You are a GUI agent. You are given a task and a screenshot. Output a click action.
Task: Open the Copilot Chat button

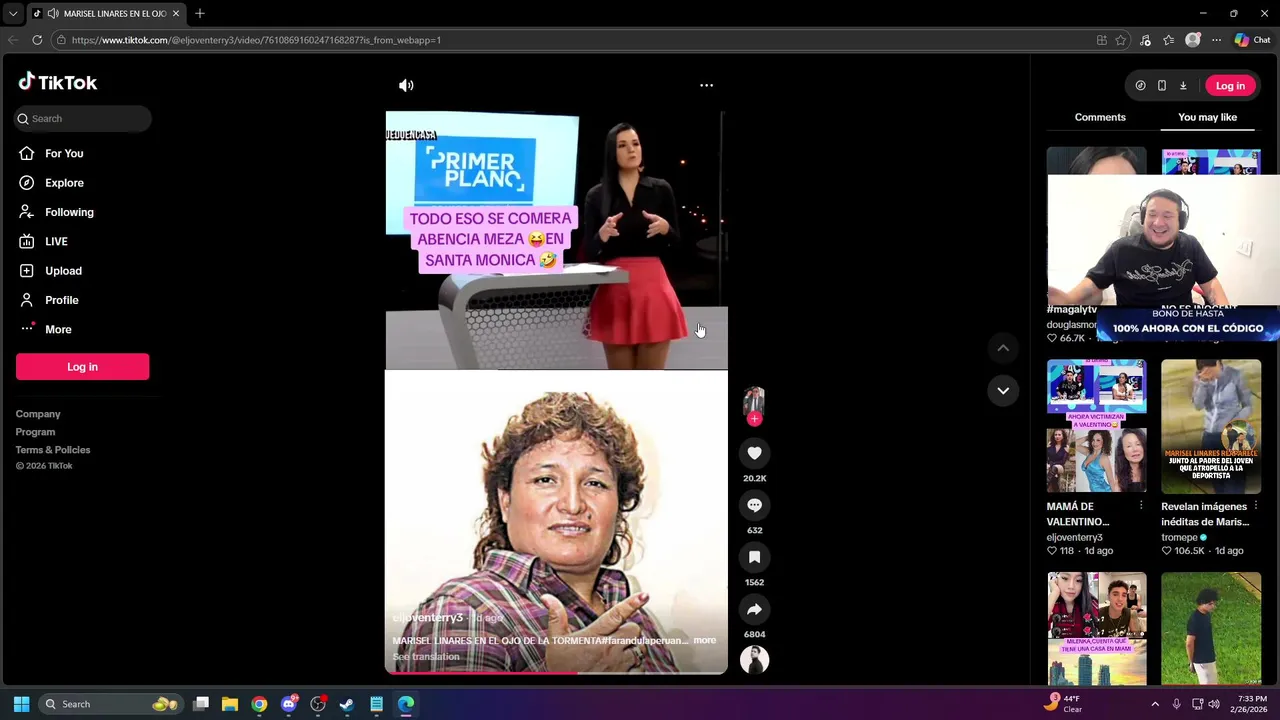pos(1252,40)
